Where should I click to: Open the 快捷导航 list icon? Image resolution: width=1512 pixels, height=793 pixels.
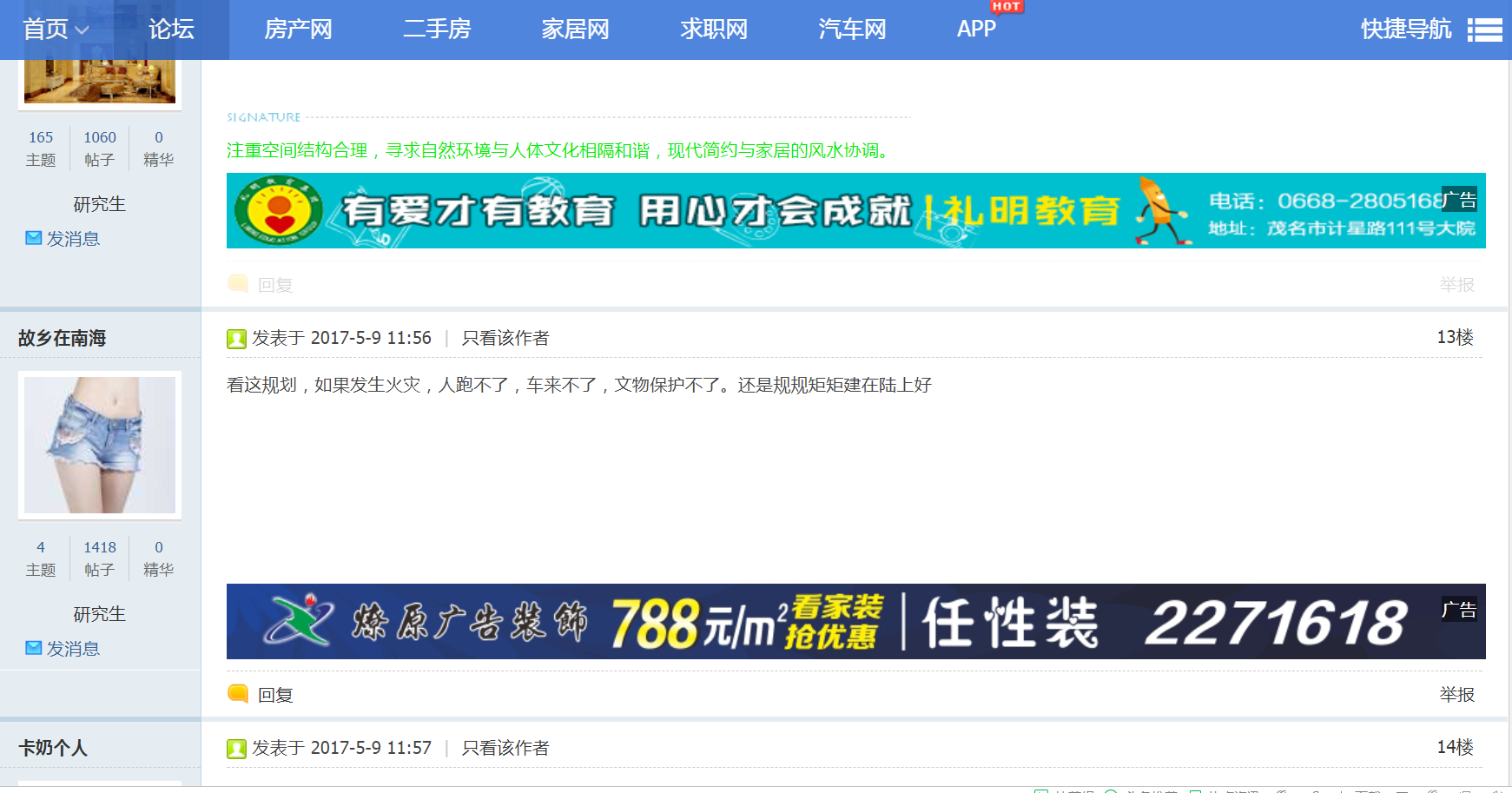(x=1484, y=30)
